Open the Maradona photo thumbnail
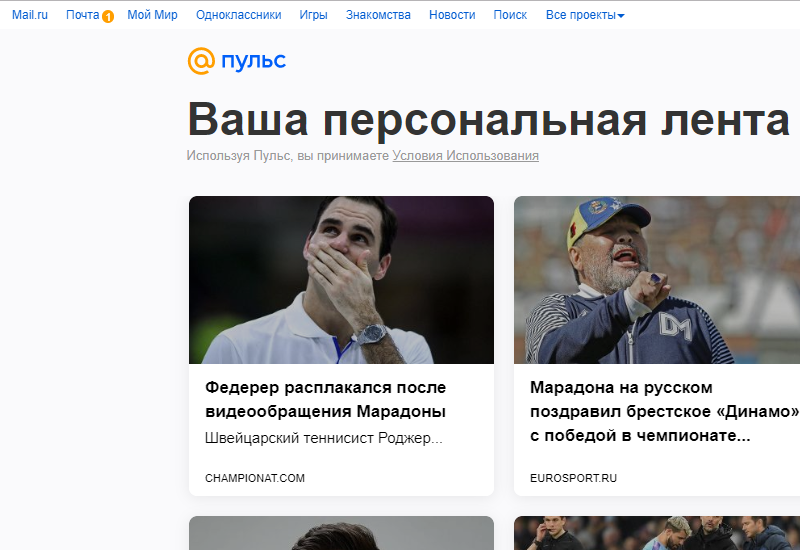The height and width of the screenshot is (550, 800). tap(657, 280)
